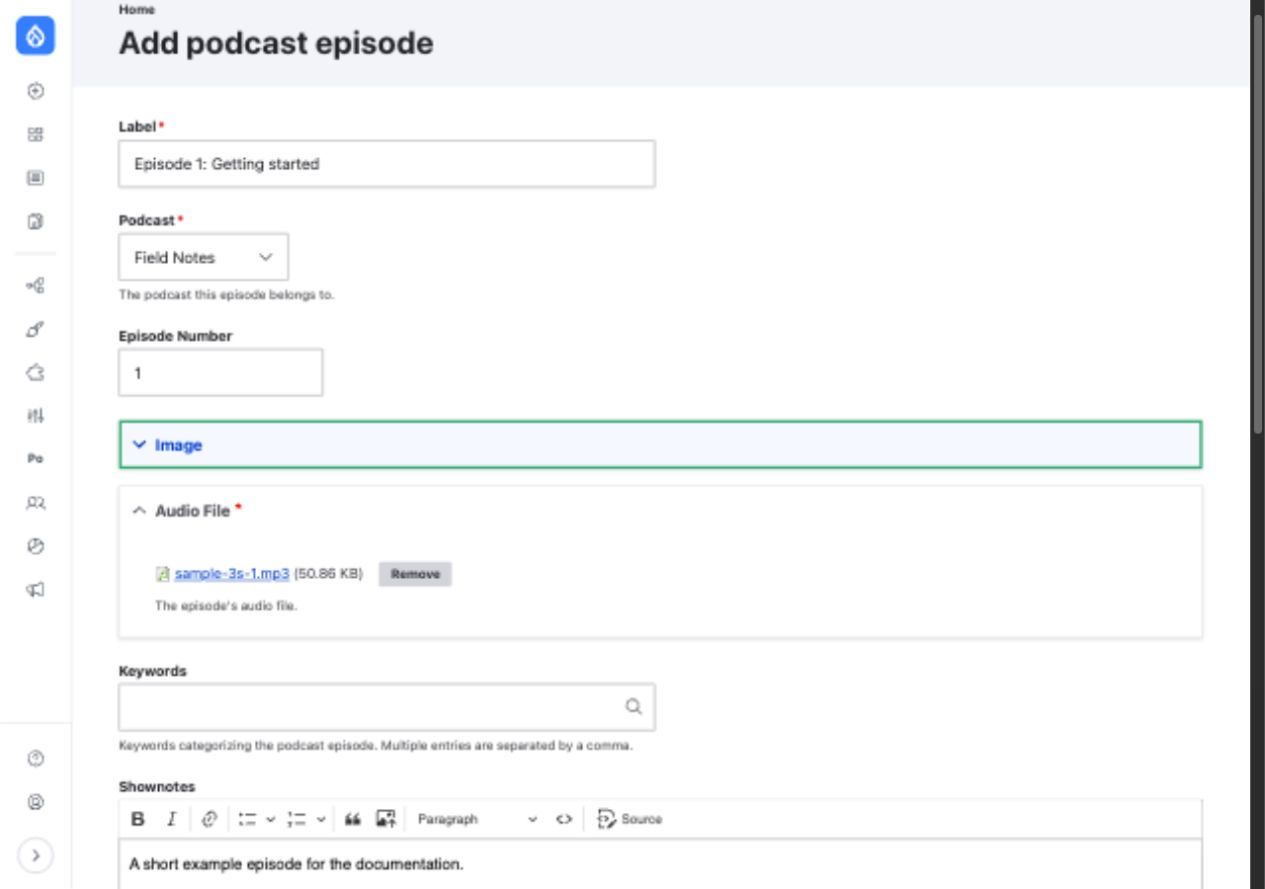Click the Keywords help description text
The image size is (1265, 889).
tap(376, 746)
